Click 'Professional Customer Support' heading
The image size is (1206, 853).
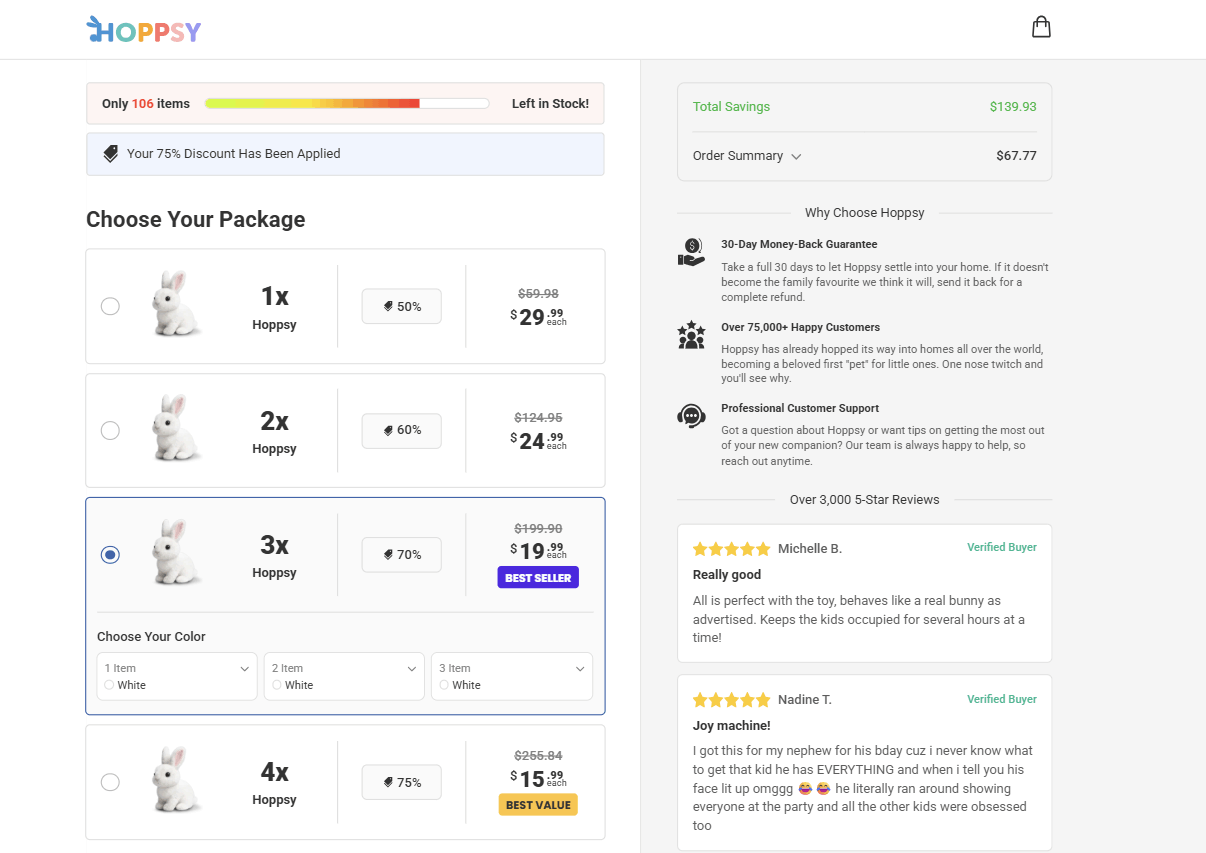click(x=800, y=408)
